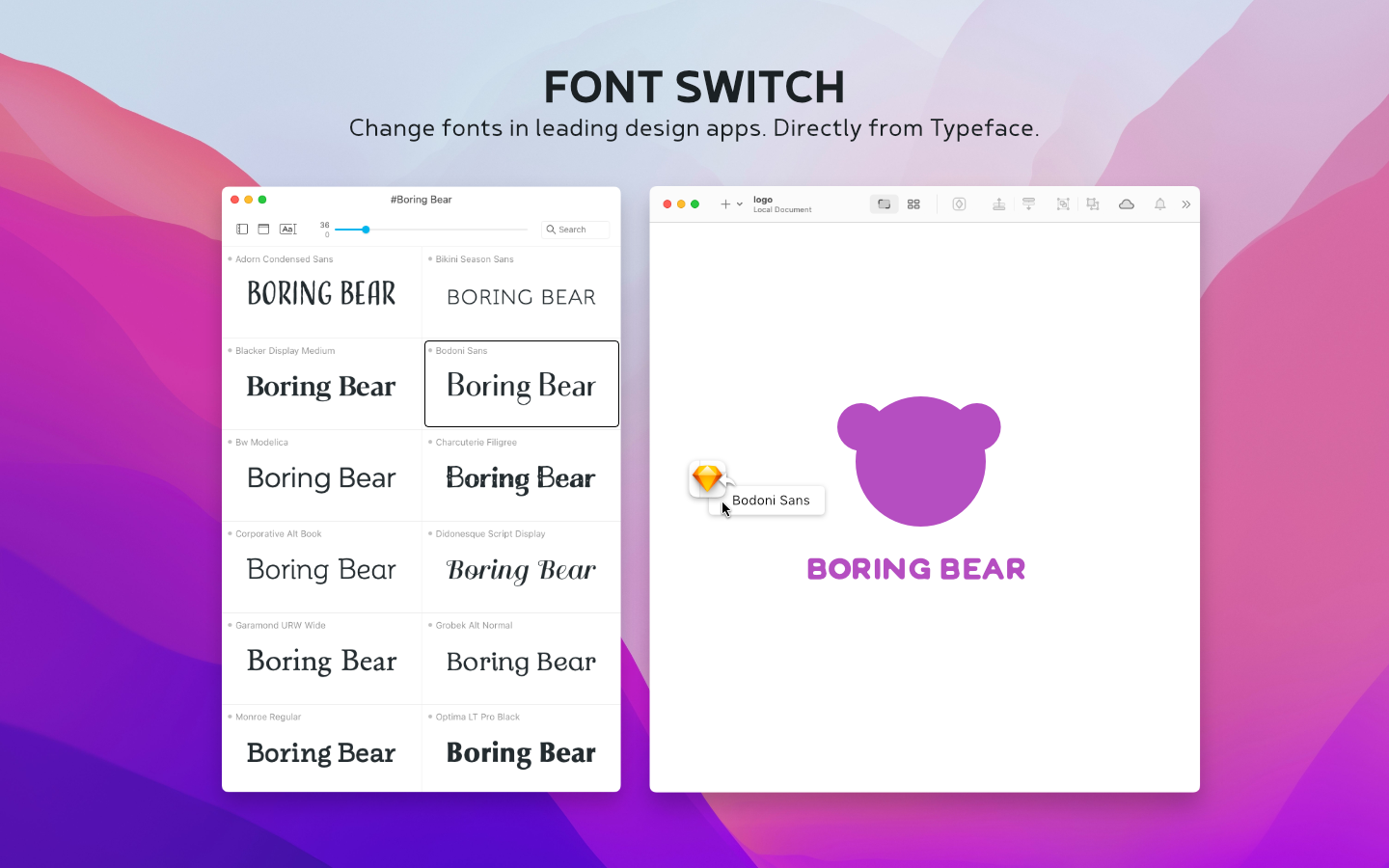Toggle canvas view mode in Sketch toolbar

click(884, 203)
